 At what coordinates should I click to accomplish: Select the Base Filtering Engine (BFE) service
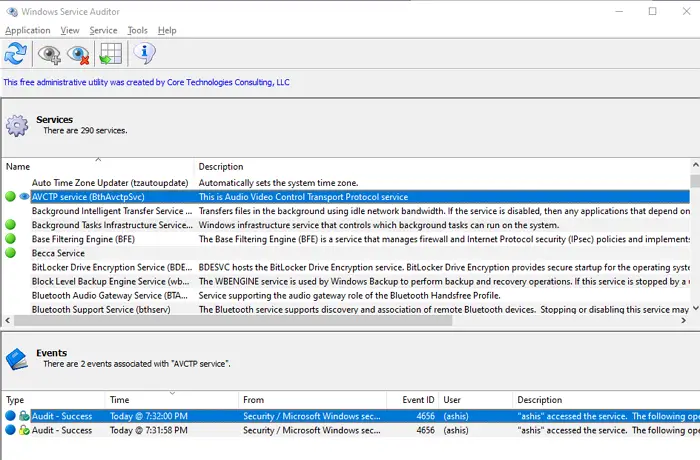tap(83, 240)
